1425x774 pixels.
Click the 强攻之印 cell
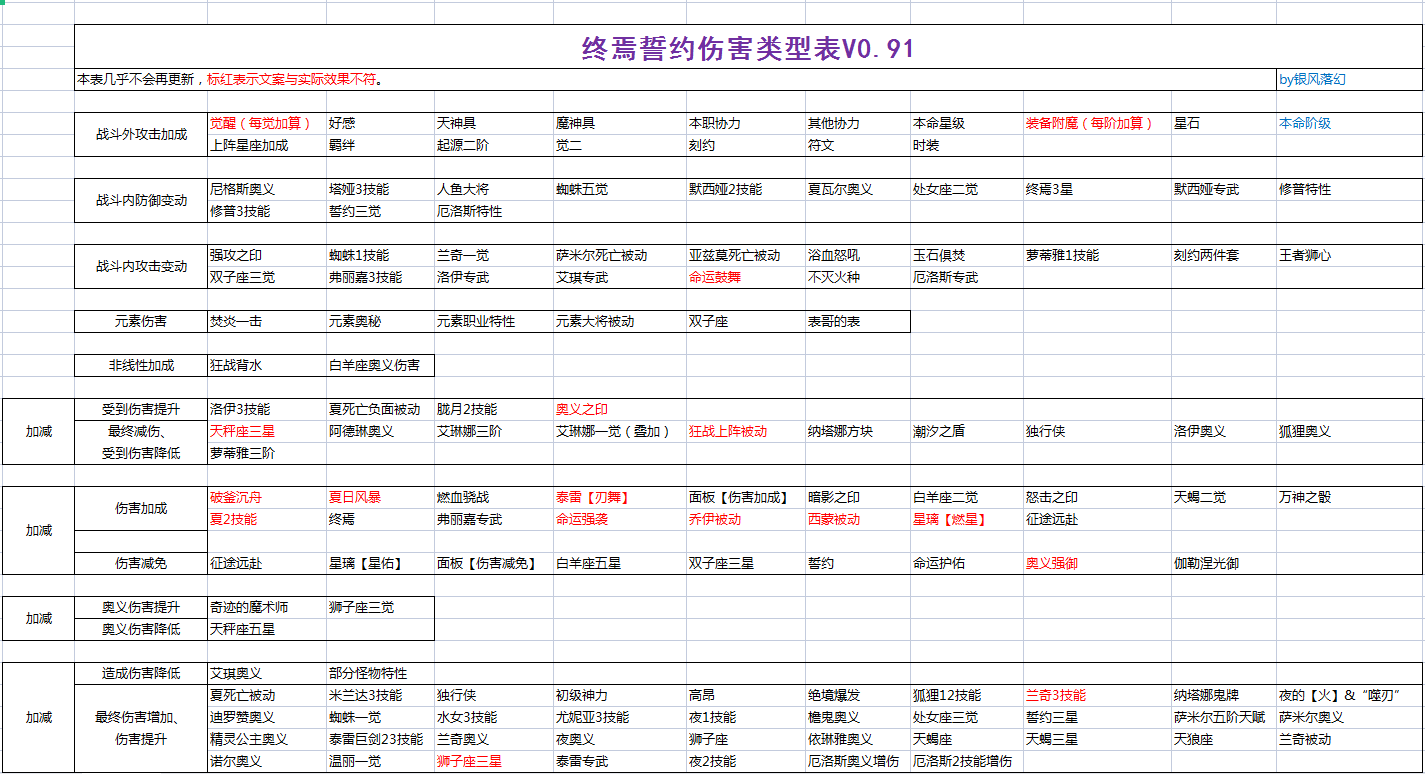pos(267,255)
